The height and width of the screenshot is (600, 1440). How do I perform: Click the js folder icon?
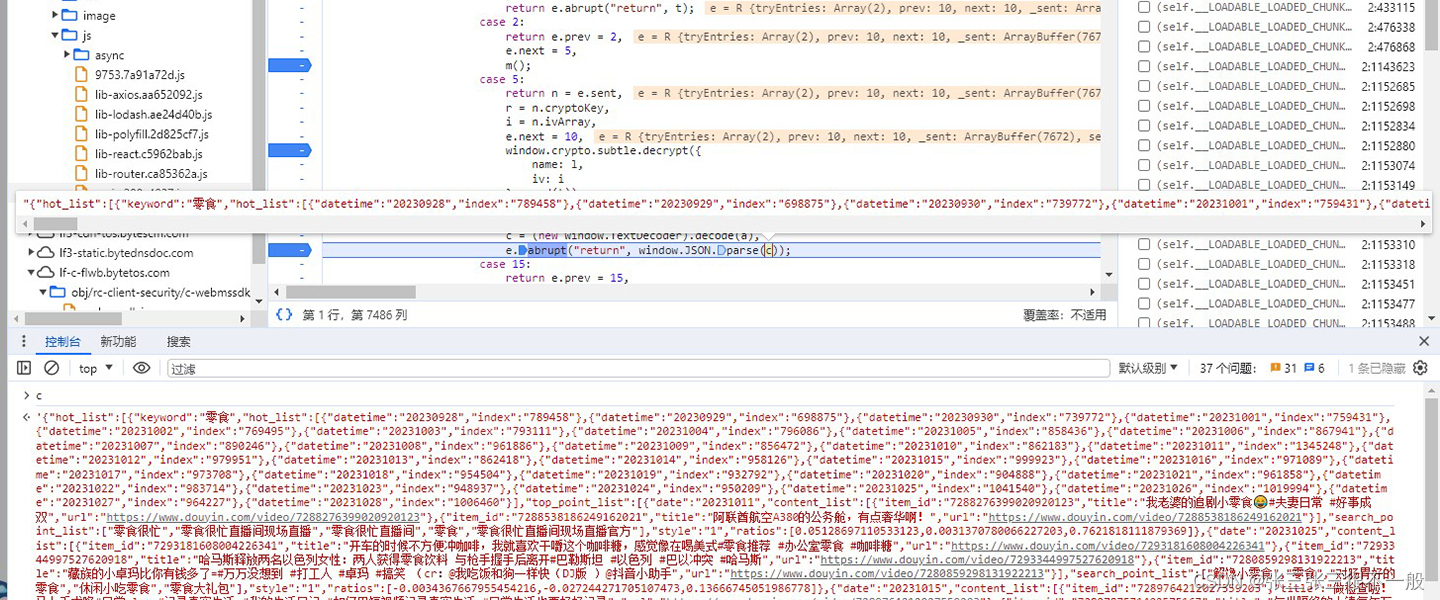click(69, 35)
